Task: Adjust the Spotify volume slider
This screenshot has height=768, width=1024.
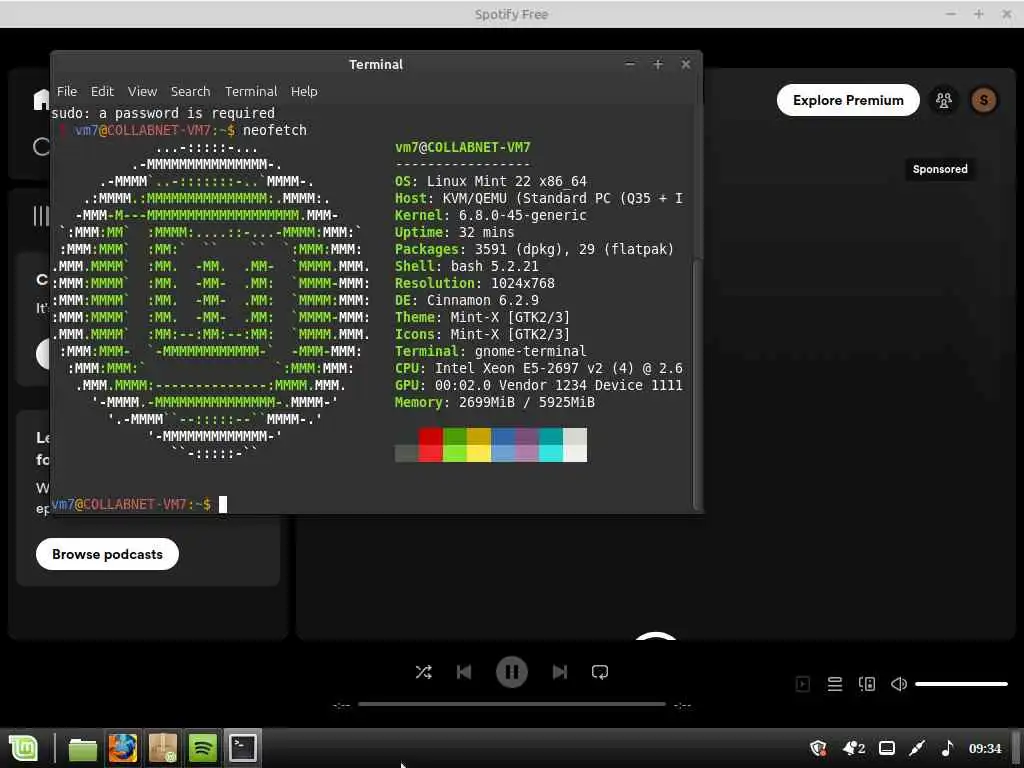Action: point(961,684)
